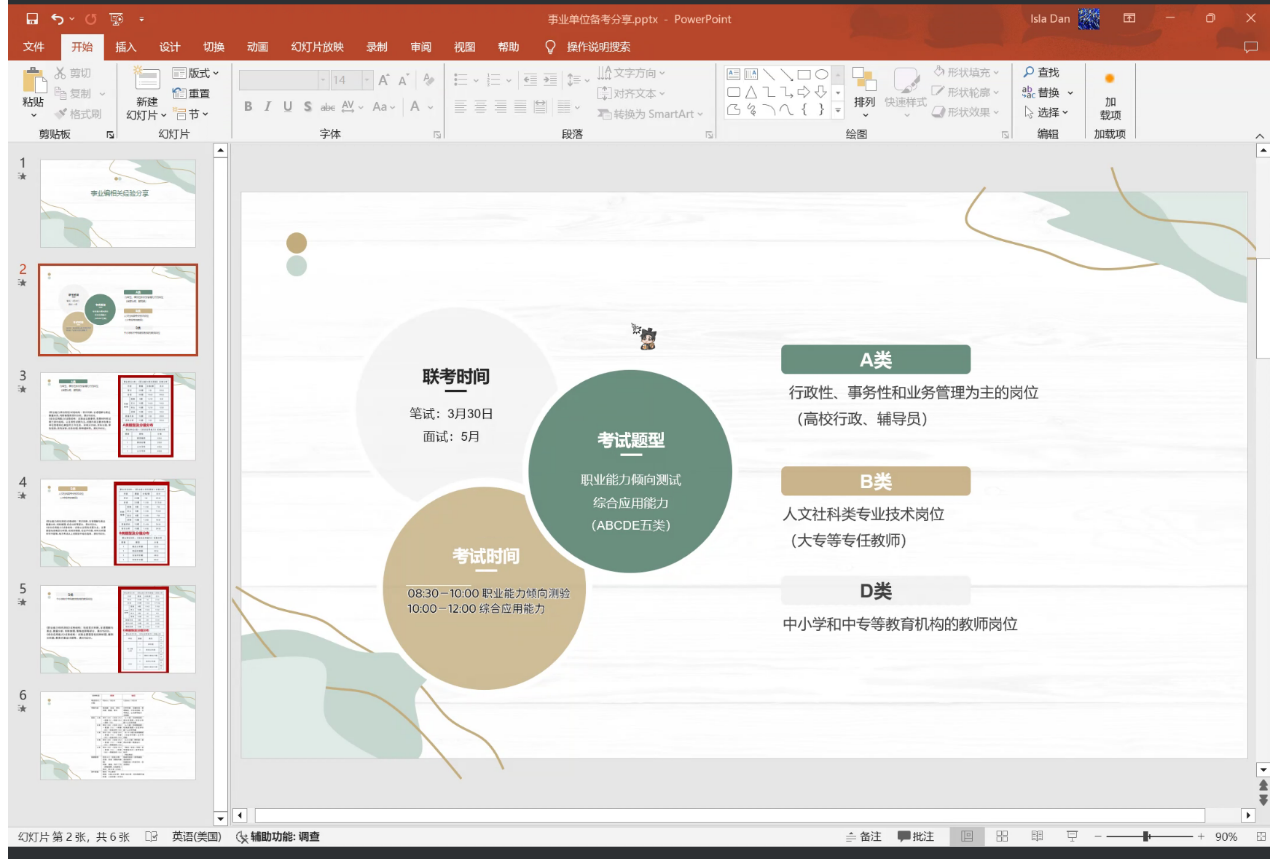Screen dimensions: 1270x859
Task: Open the Add-ins (加载项) icon
Action: [x=1109, y=95]
